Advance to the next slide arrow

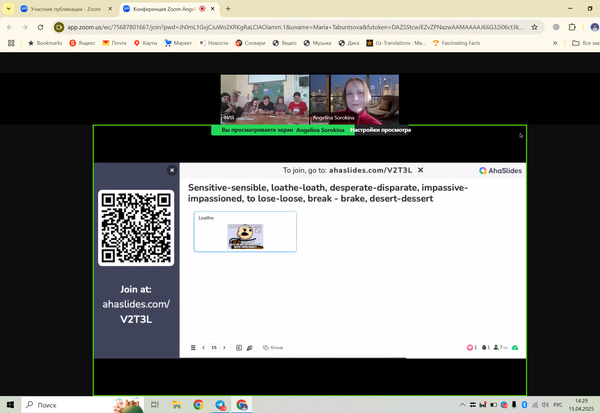[x=224, y=347]
